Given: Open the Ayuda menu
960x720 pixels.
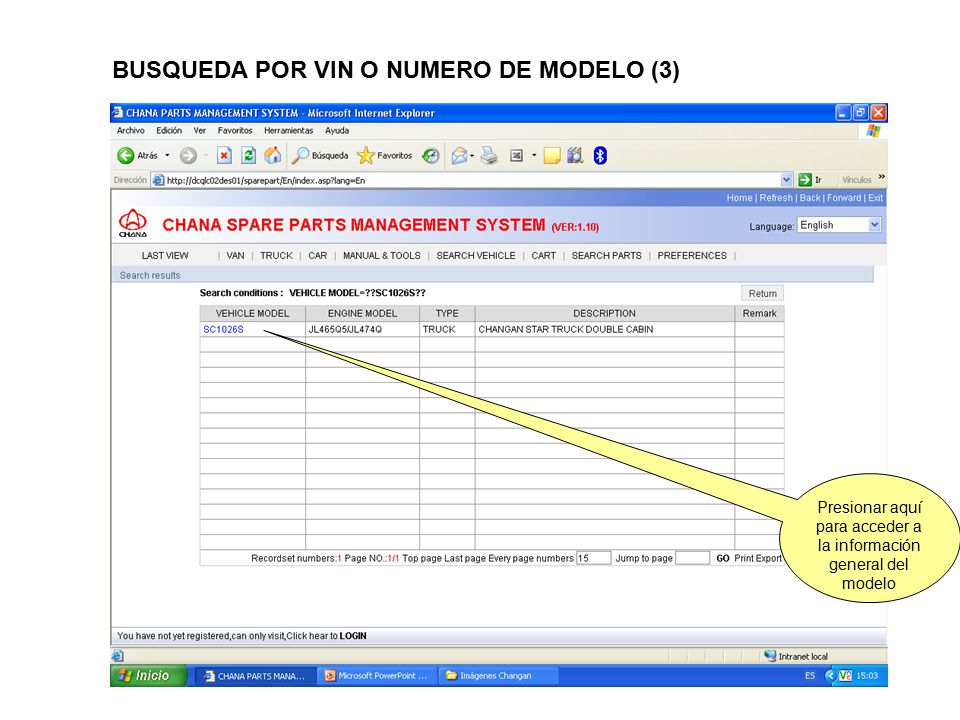Looking at the screenshot, I should tap(337, 130).
